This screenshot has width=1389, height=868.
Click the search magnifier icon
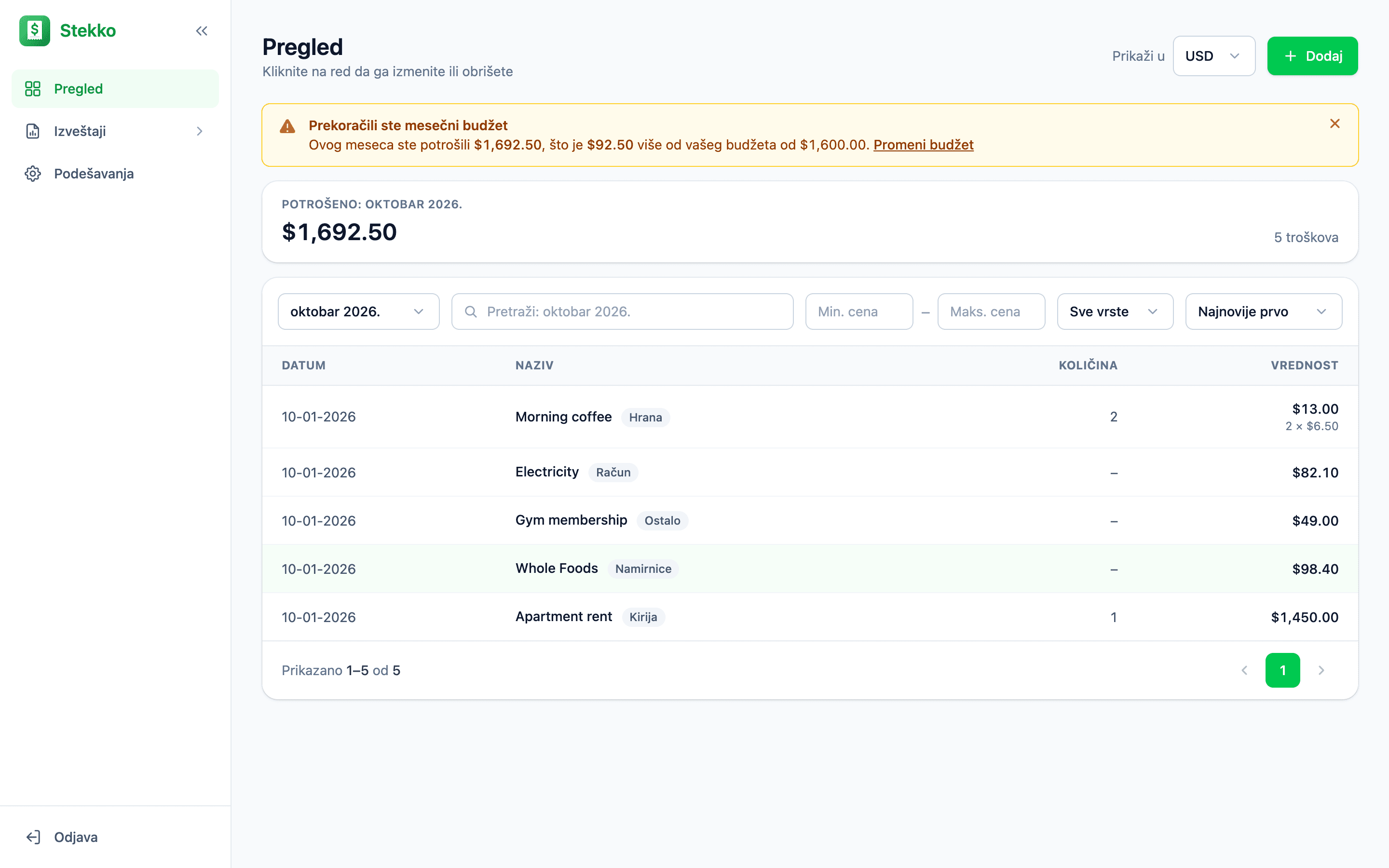pyautogui.click(x=471, y=312)
